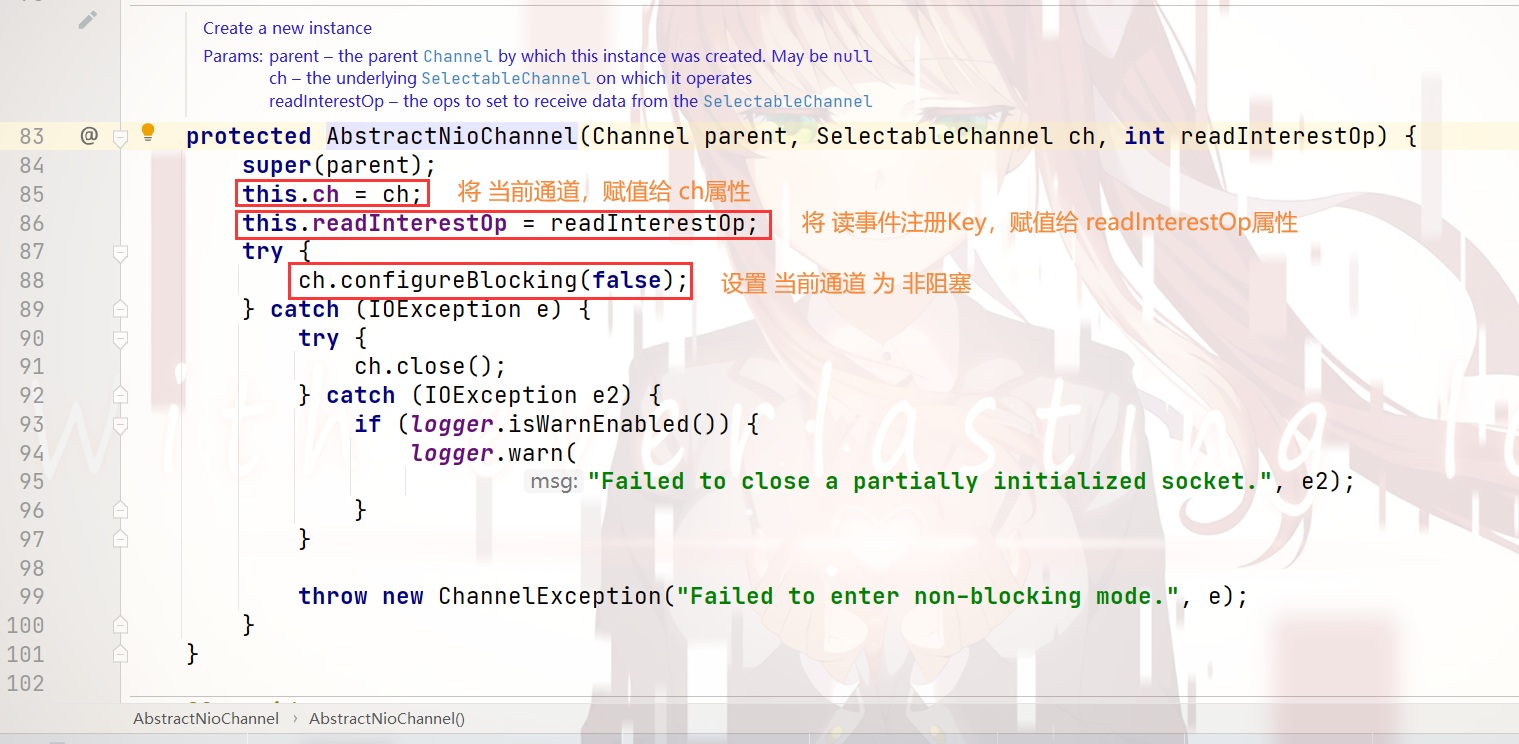Screen dimensions: 1519x744
Task: Click line number 95 in the gutter
Action: coord(32,482)
